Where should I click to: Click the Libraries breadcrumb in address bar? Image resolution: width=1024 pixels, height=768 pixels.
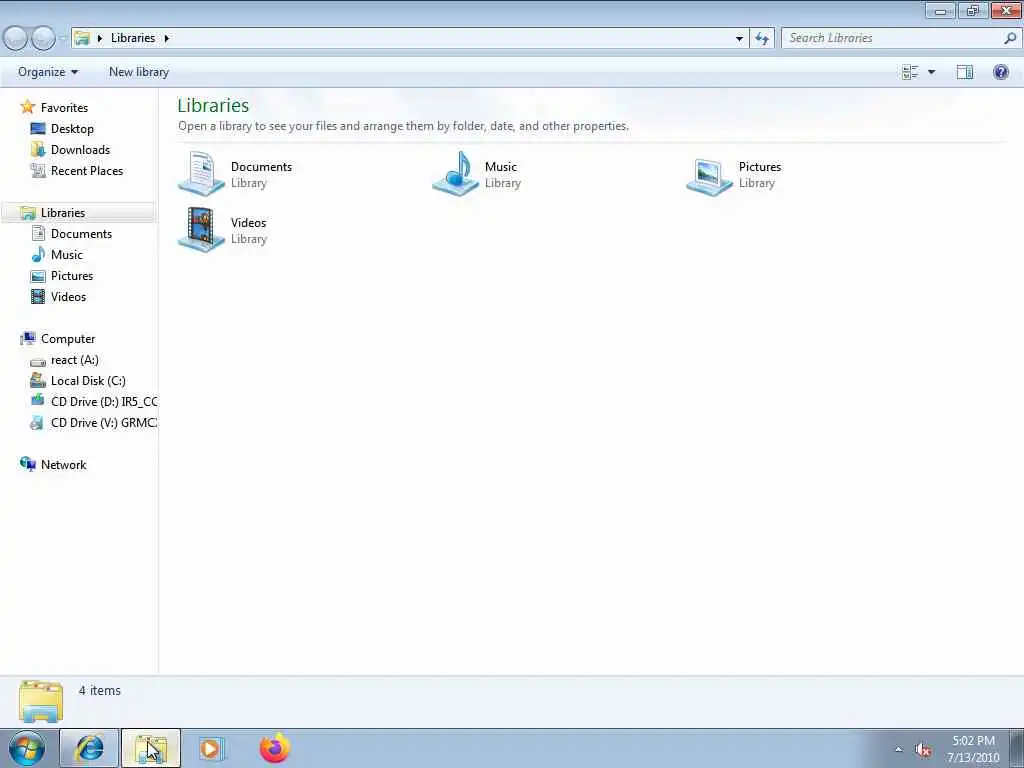[133, 38]
